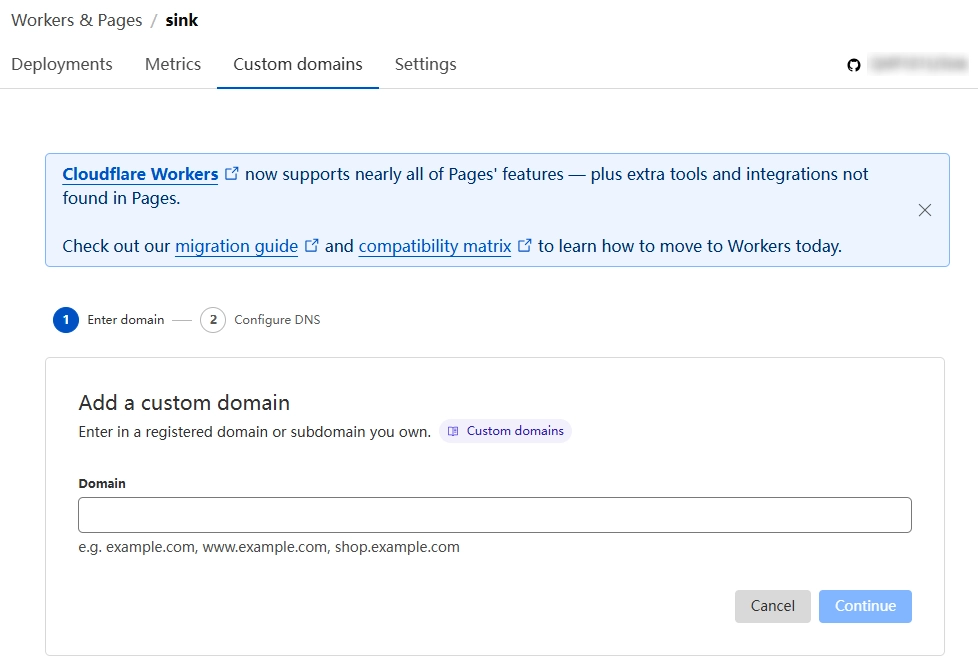
Task: Click the step 2 circle indicator
Action: pyautogui.click(x=213, y=320)
